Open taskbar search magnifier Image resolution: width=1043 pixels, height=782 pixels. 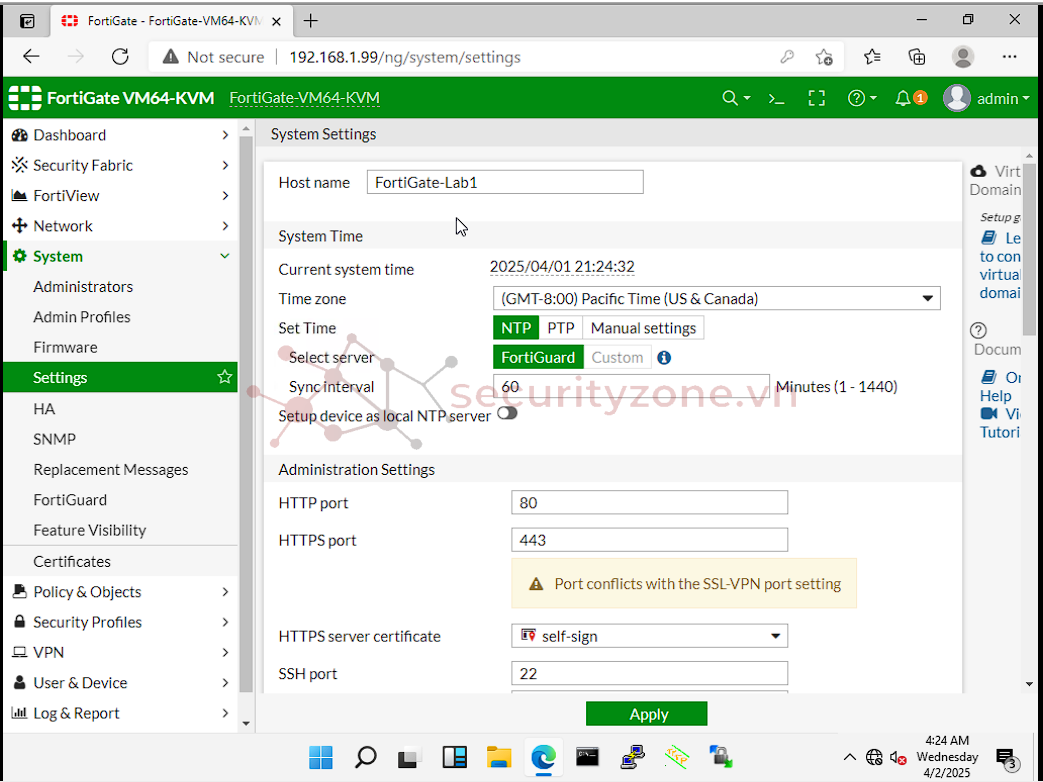pyautogui.click(x=365, y=757)
